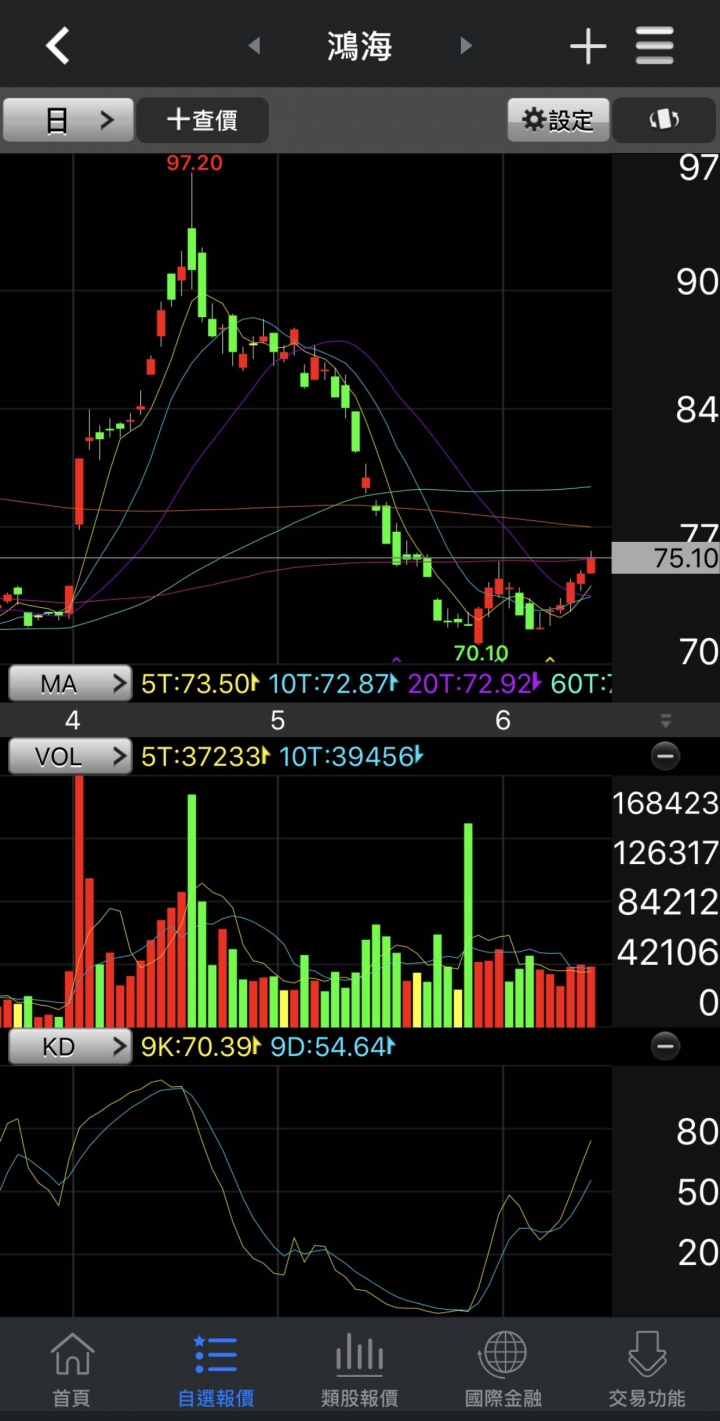The height and width of the screenshot is (1421, 720).
Task: Tap the 10T:72.87 moving average value
Action: 334,684
